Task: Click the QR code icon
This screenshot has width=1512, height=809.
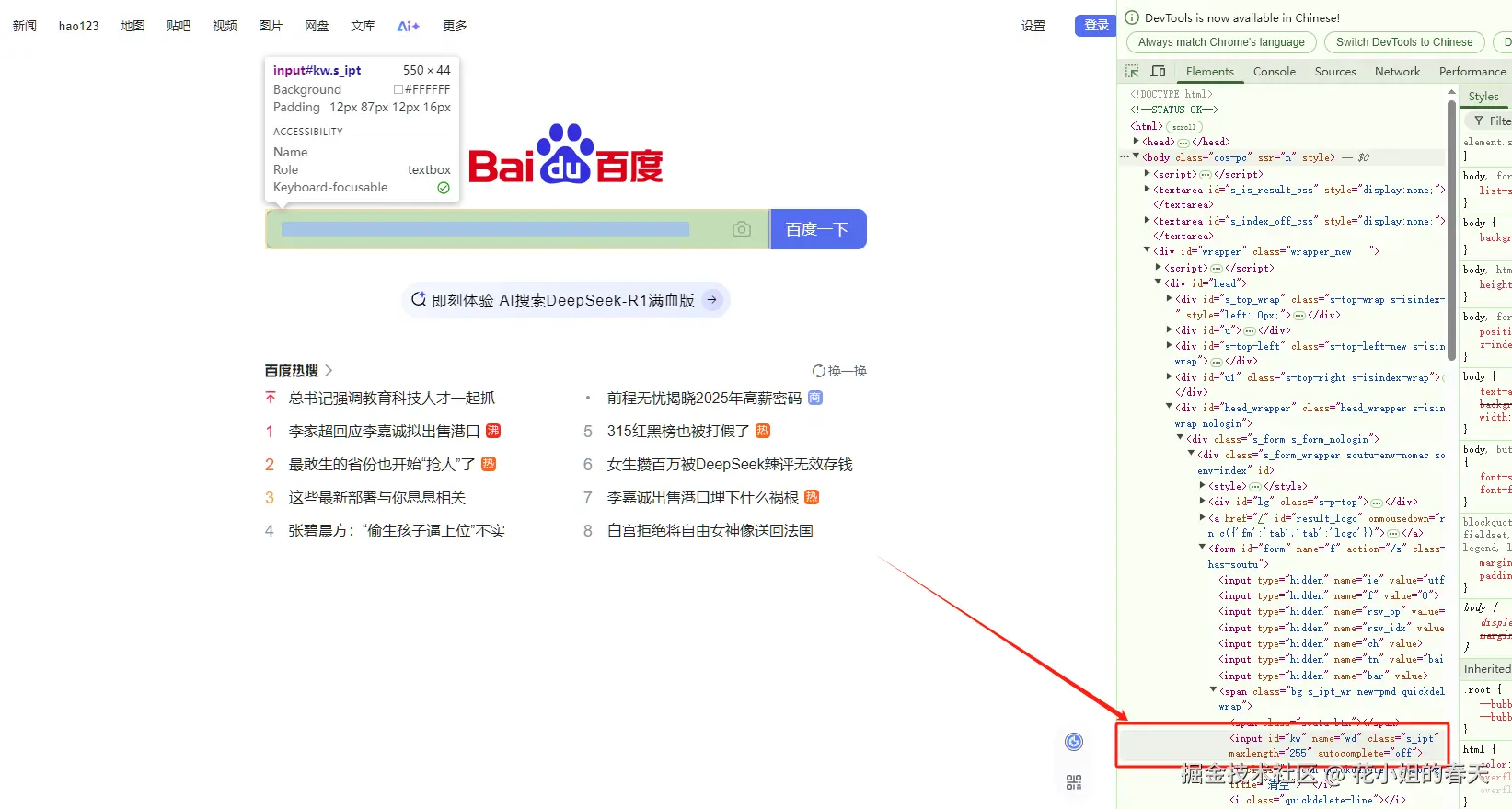Action: (x=1074, y=782)
